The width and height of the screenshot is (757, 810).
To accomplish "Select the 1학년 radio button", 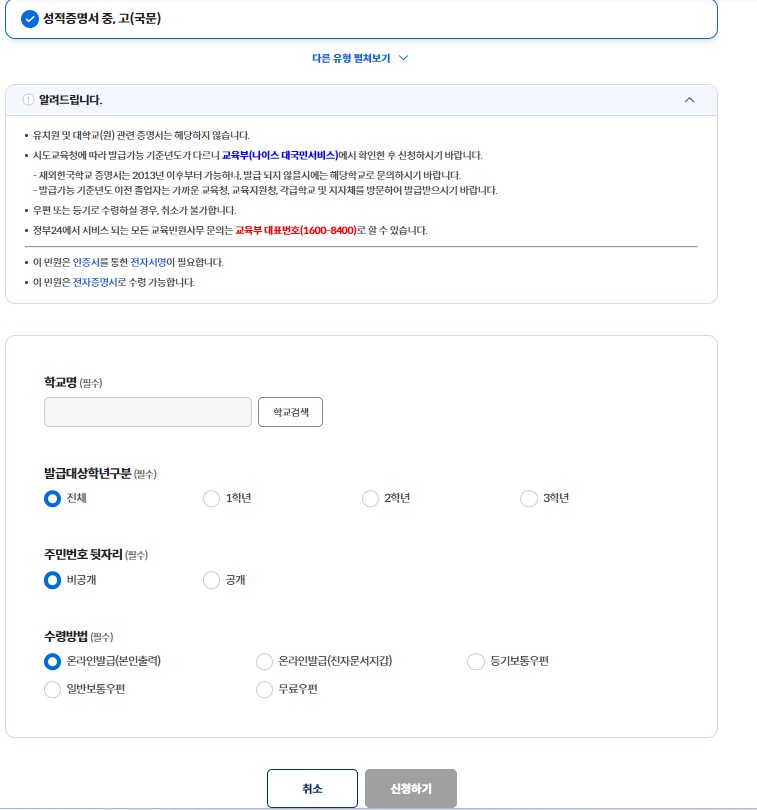I will (x=211, y=499).
